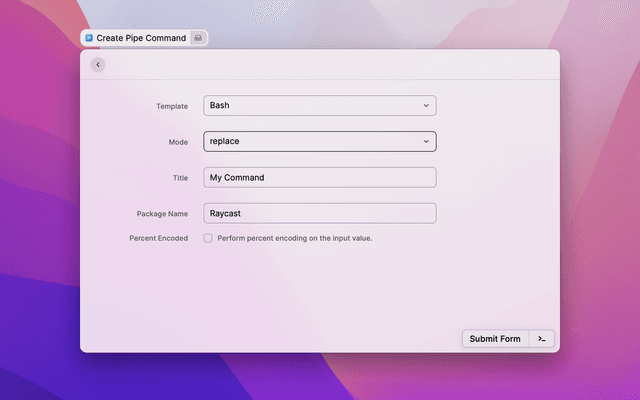Click the Title field label
The height and width of the screenshot is (400, 640).
179,178
